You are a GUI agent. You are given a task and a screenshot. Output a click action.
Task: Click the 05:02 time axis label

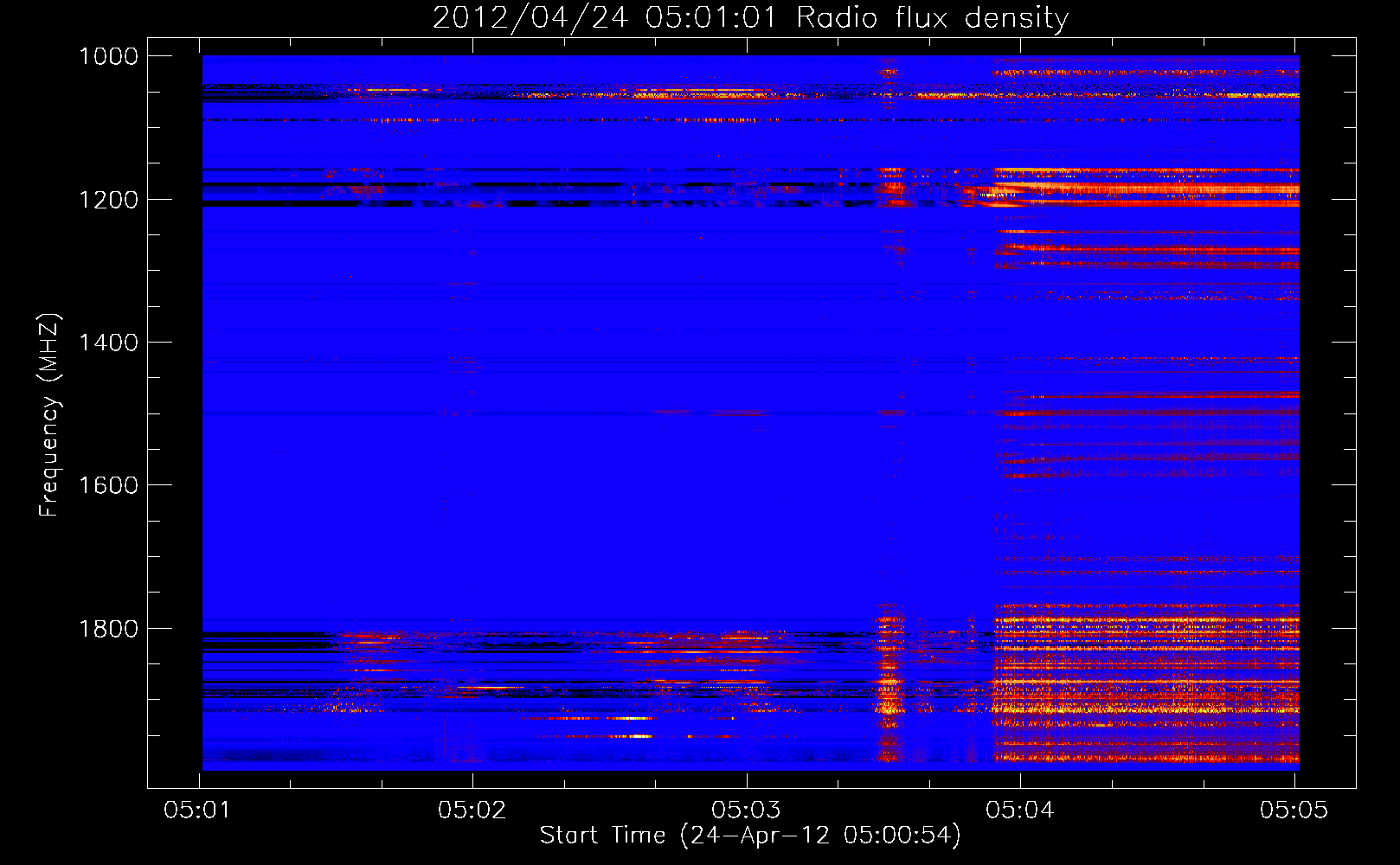[x=472, y=811]
